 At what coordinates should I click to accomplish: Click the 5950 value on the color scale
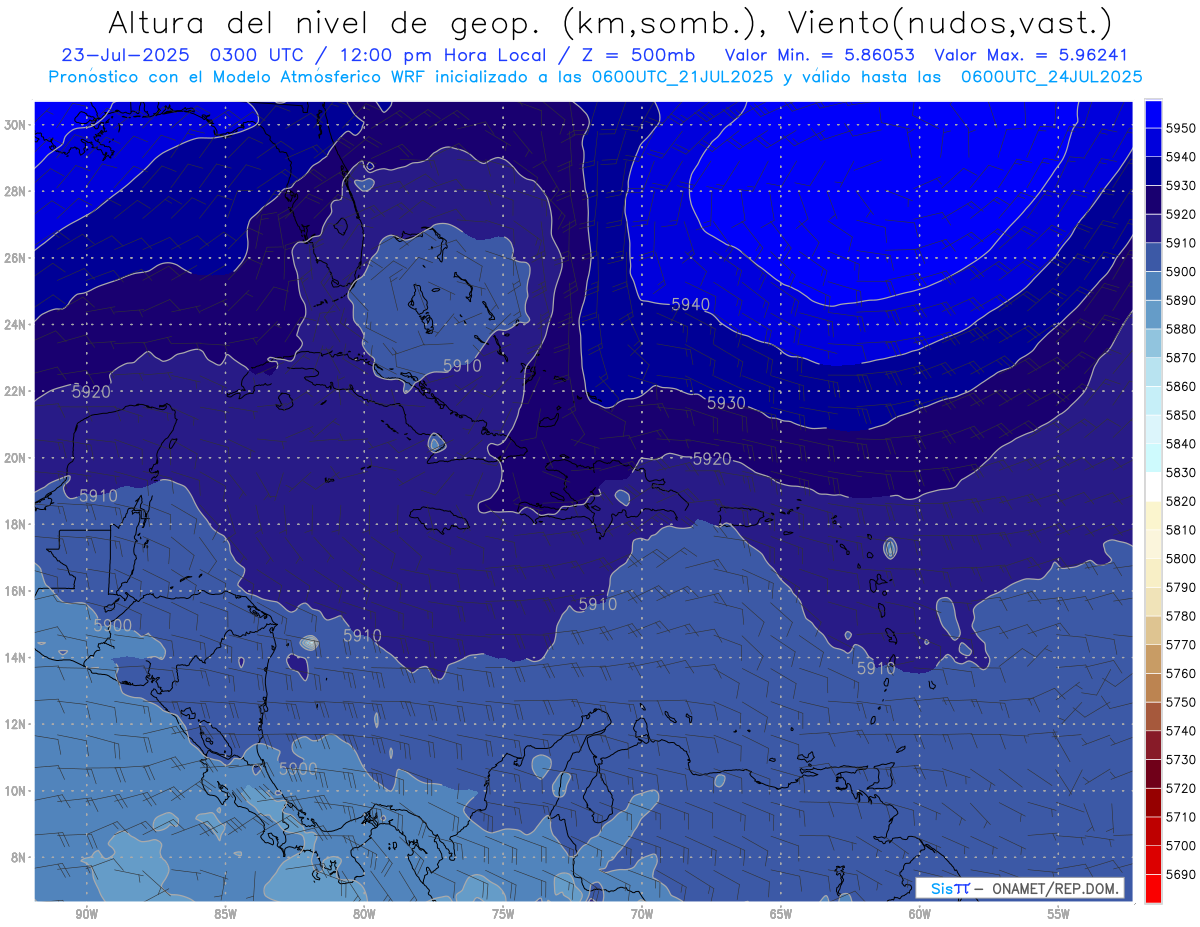pos(1181,128)
